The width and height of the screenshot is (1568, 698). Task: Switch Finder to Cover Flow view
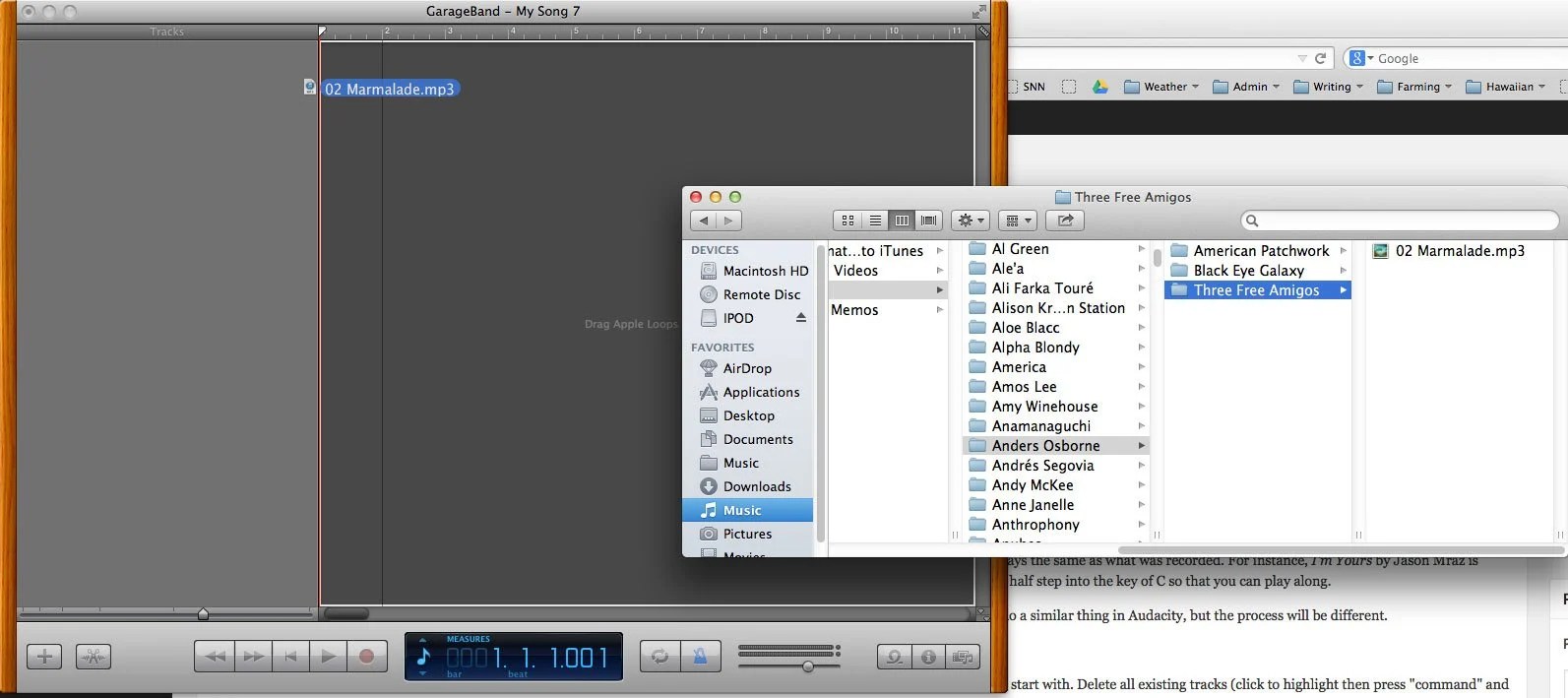(x=928, y=221)
